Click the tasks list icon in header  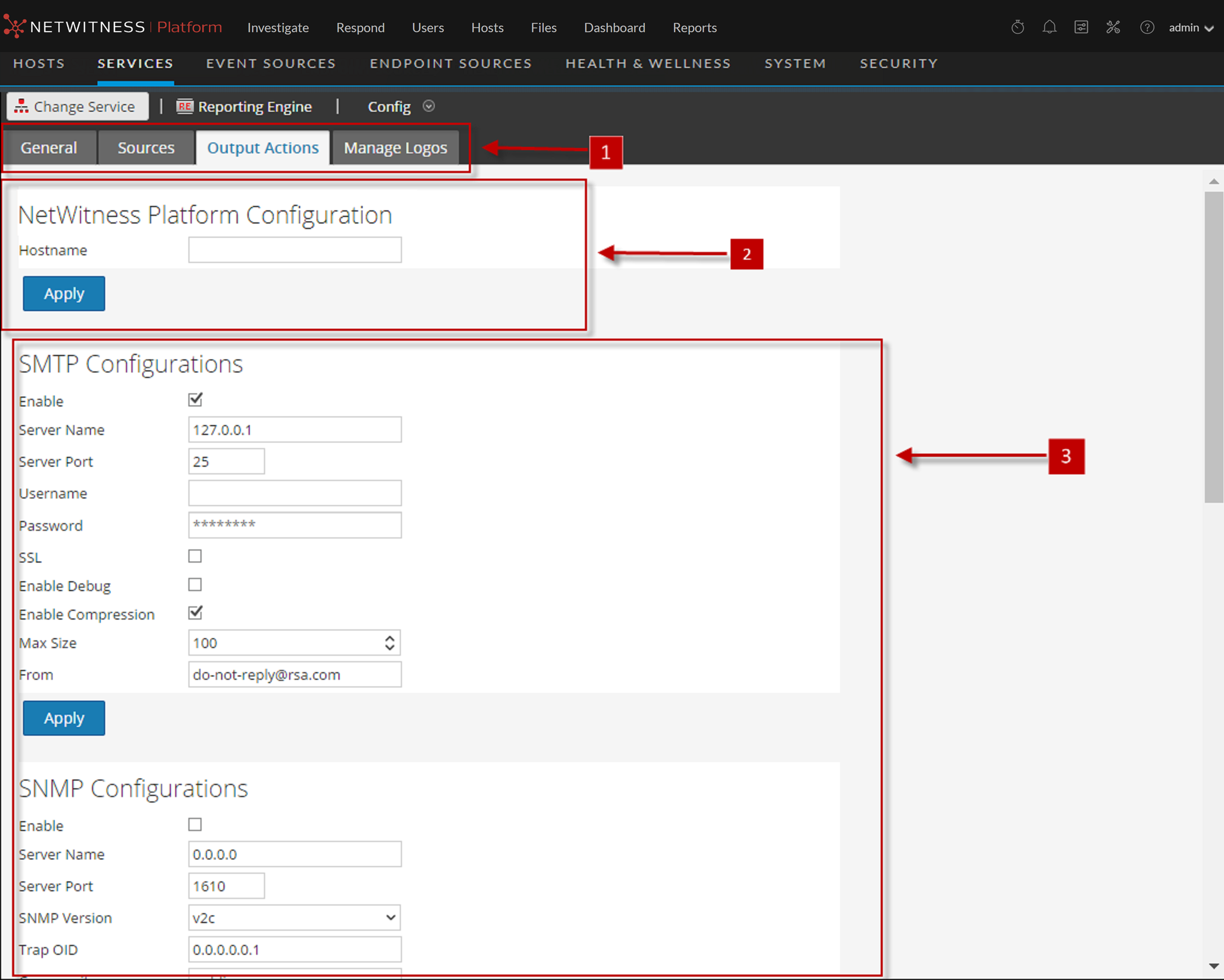(x=1081, y=27)
